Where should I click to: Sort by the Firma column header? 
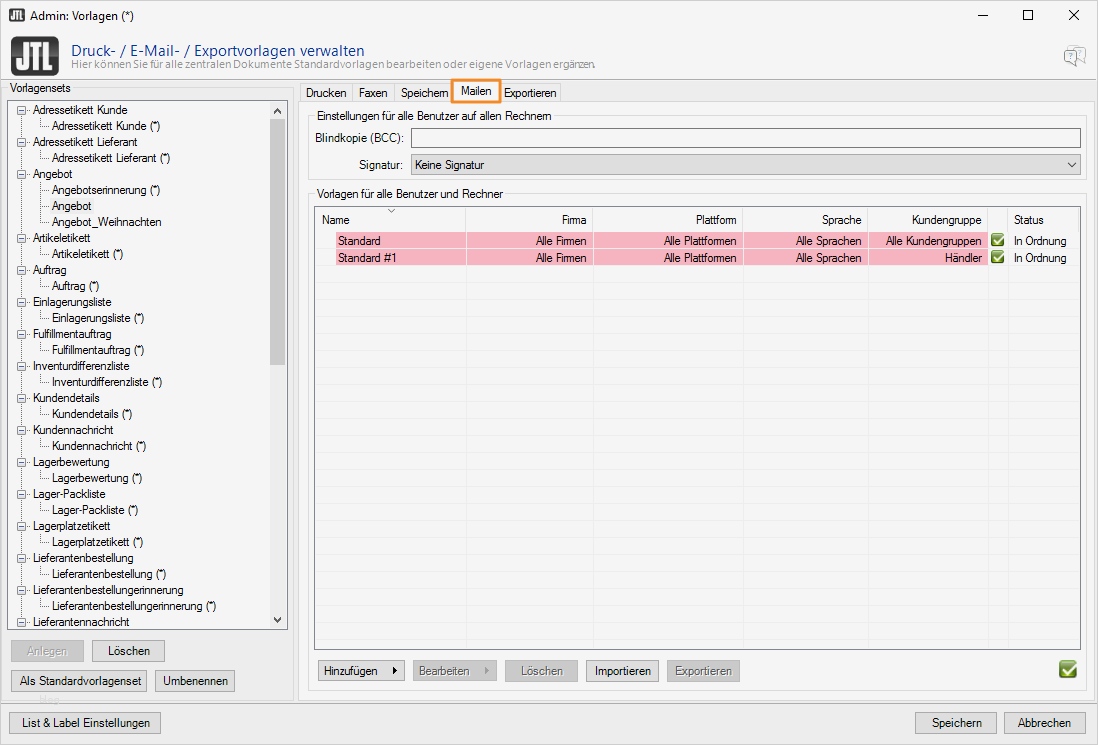click(529, 220)
